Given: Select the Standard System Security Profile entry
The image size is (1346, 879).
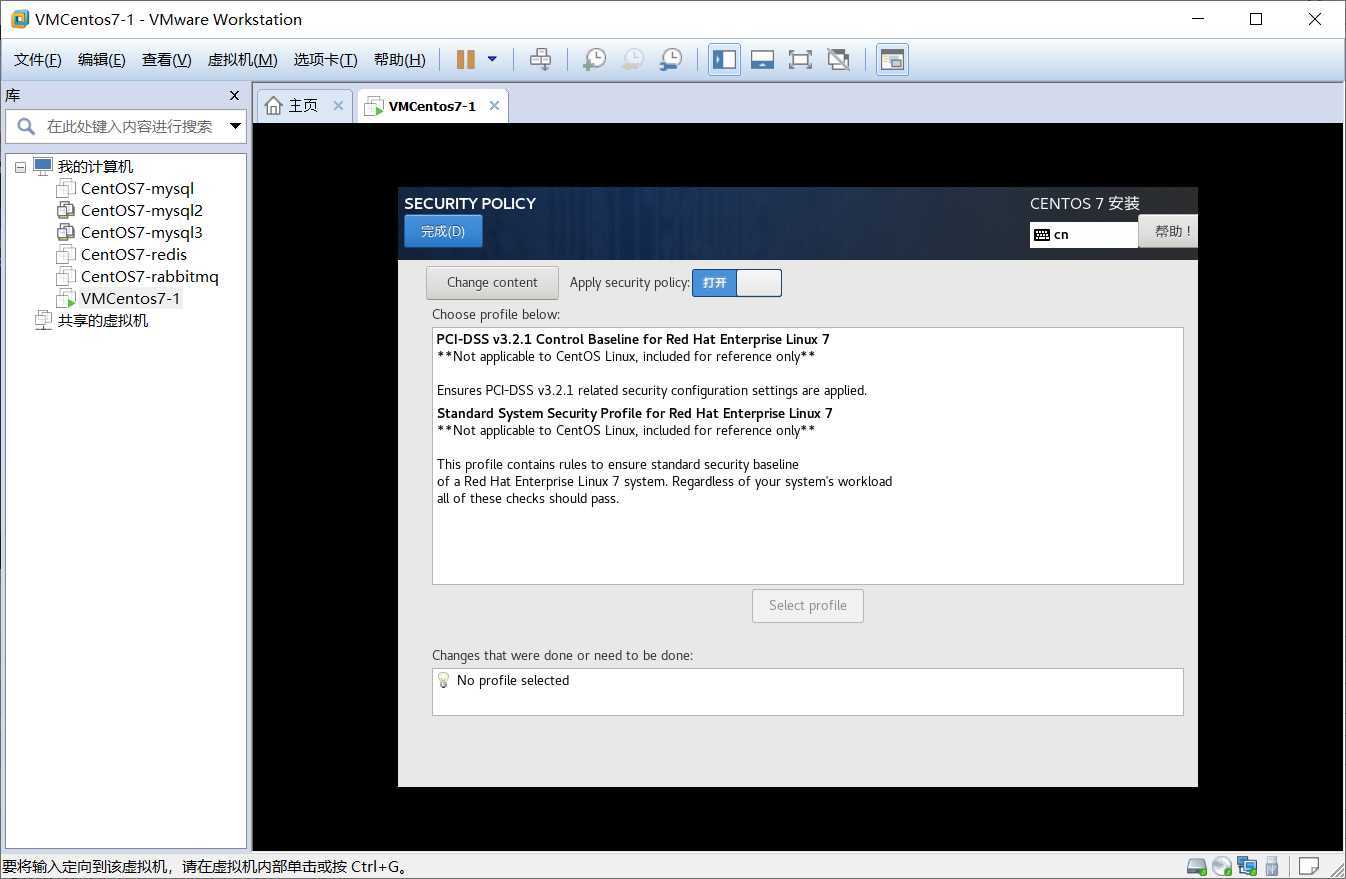Looking at the screenshot, I should click(808, 455).
